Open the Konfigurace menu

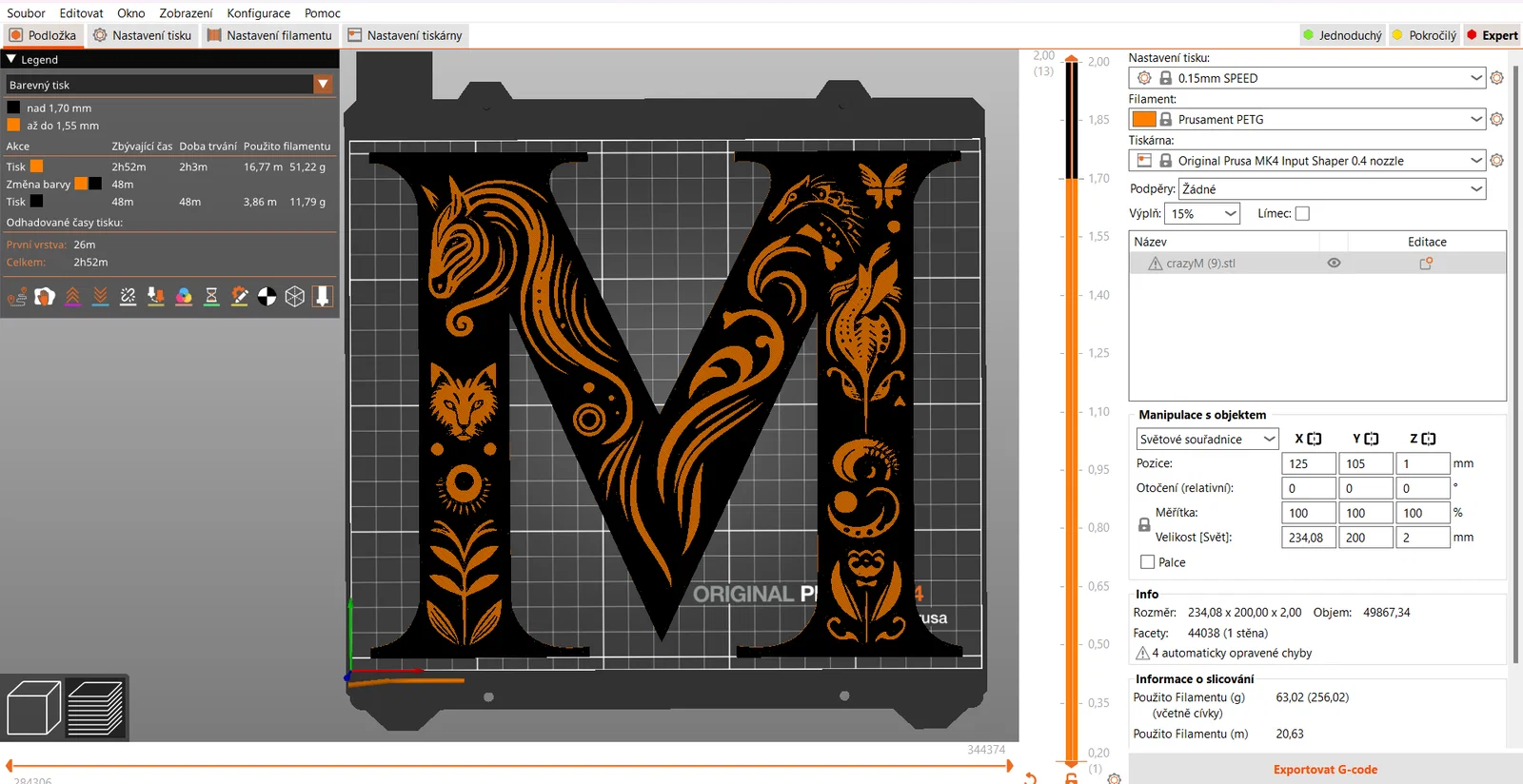(x=258, y=13)
